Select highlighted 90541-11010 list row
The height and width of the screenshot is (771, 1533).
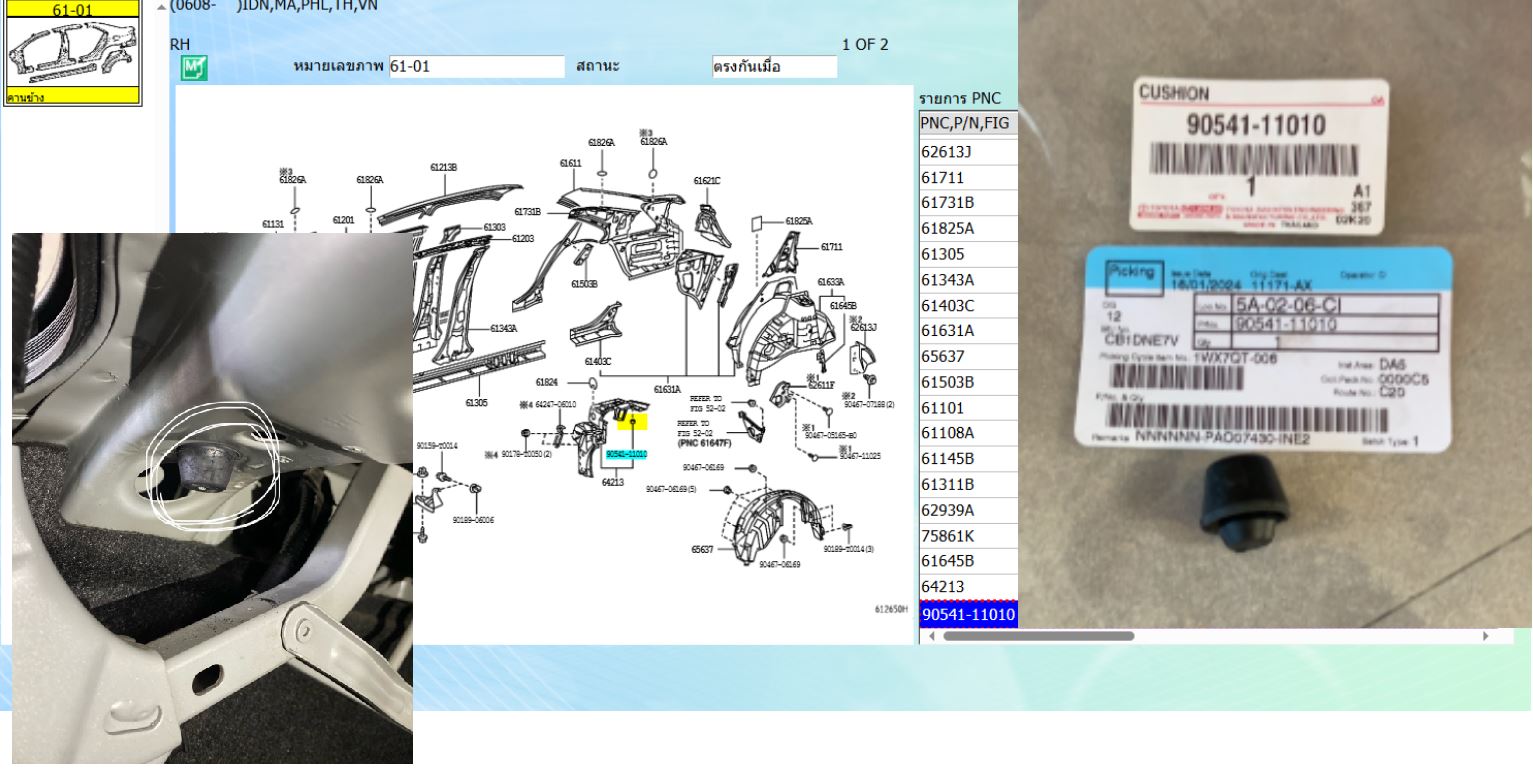(967, 614)
